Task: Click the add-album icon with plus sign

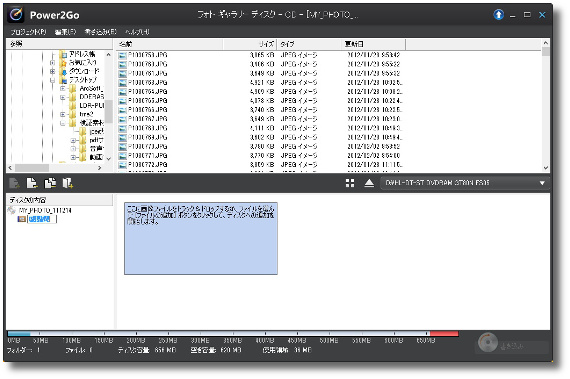Action: pyautogui.click(x=68, y=183)
